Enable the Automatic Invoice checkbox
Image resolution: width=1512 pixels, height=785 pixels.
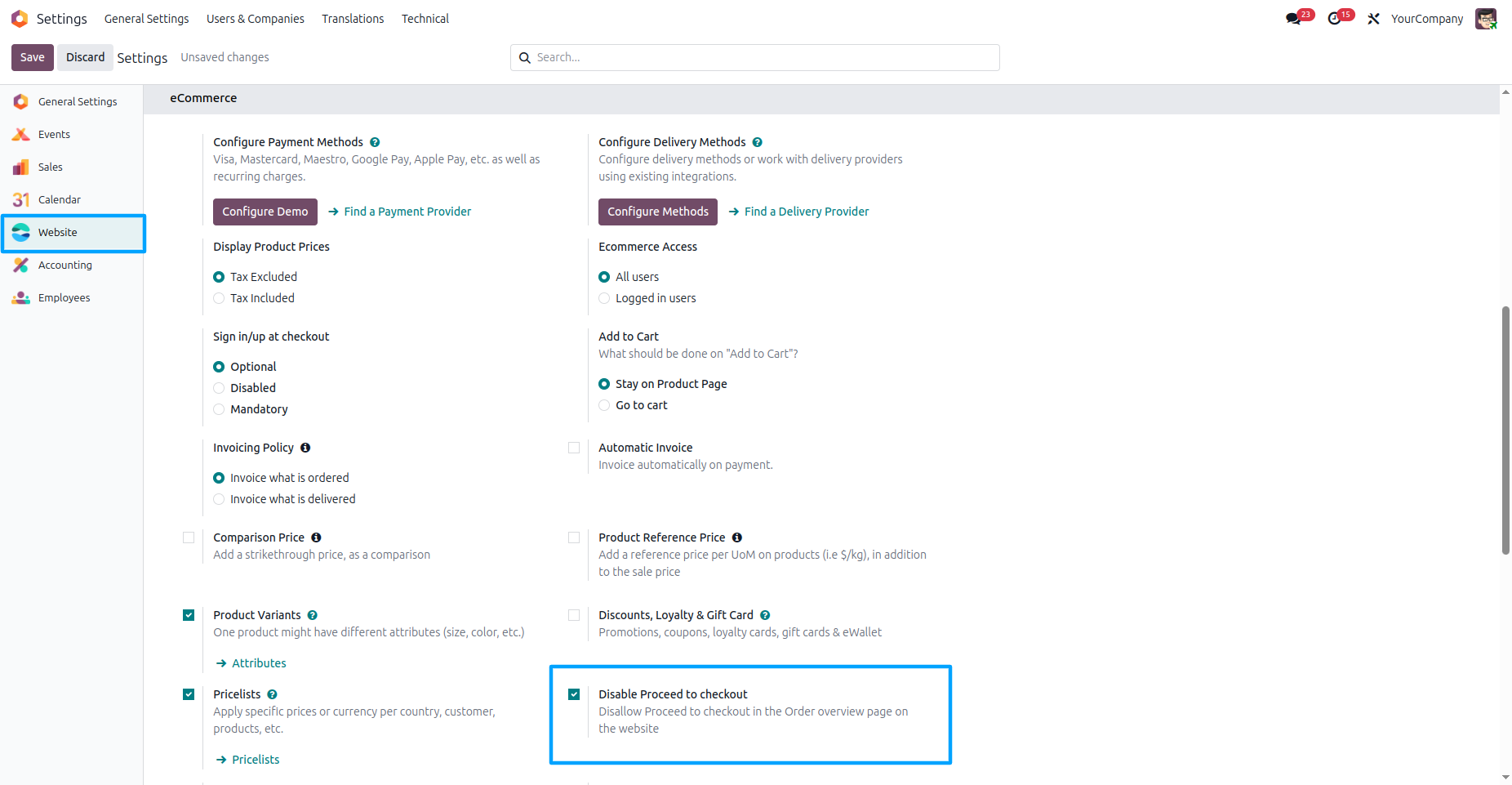coord(574,448)
